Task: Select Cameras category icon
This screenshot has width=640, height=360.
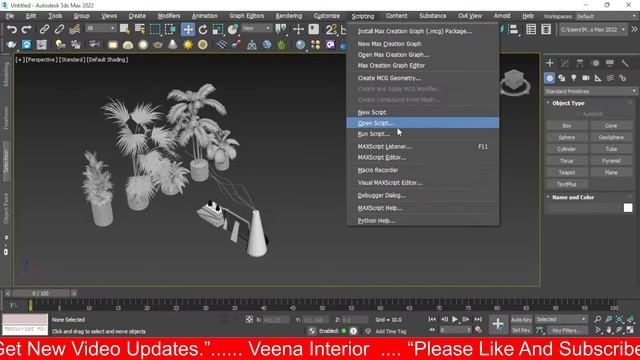Action: pyautogui.click(x=586, y=78)
